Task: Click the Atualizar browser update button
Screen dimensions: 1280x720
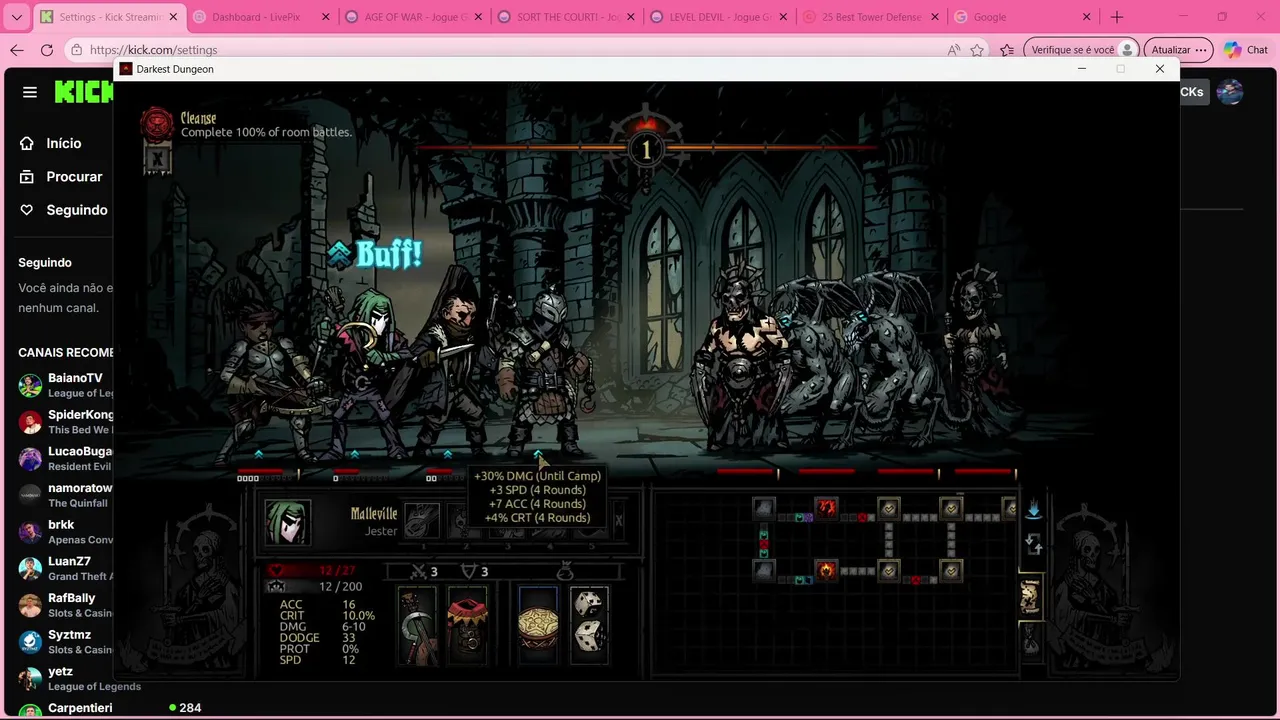Action: coord(1178,50)
